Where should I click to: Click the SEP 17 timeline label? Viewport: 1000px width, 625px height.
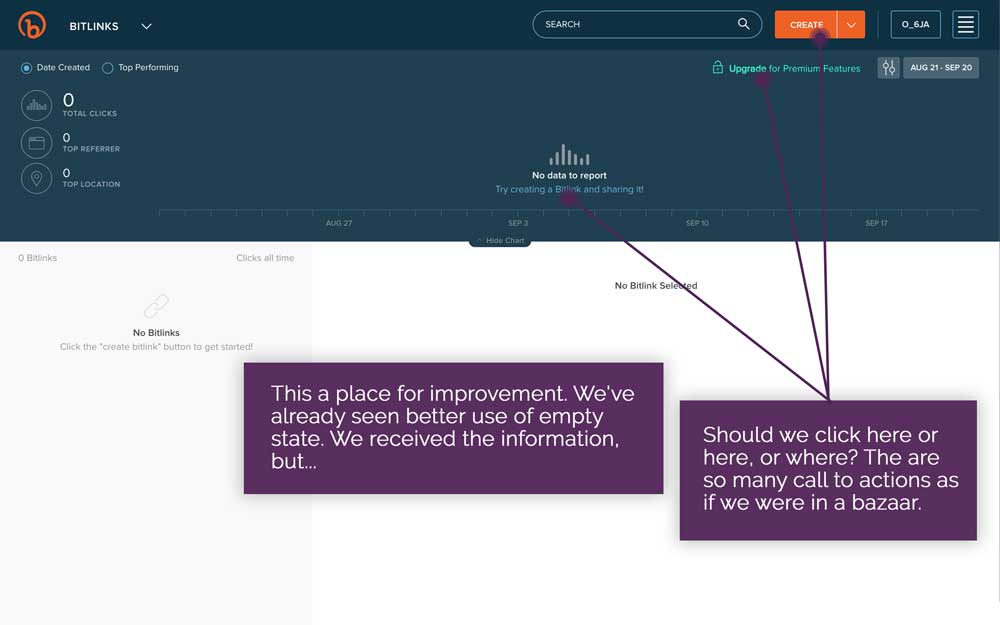(876, 223)
